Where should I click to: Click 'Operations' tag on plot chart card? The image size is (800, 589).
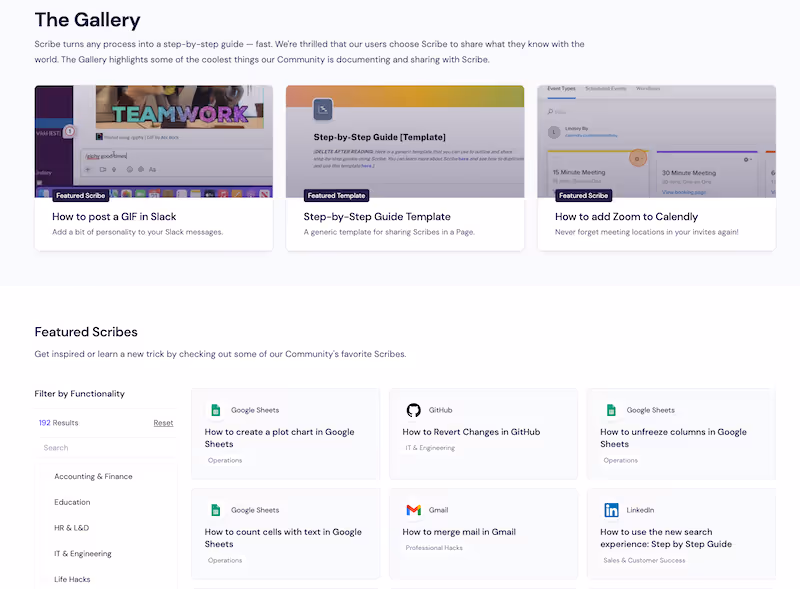[x=225, y=460]
